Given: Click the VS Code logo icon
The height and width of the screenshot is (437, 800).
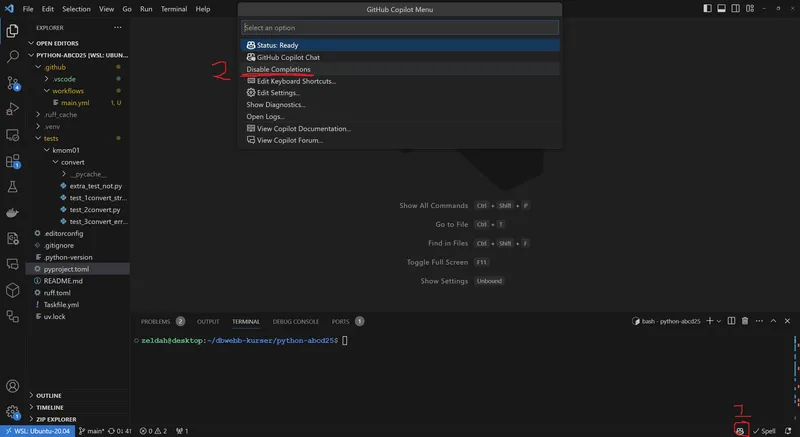Looking at the screenshot, I should click(x=9, y=9).
